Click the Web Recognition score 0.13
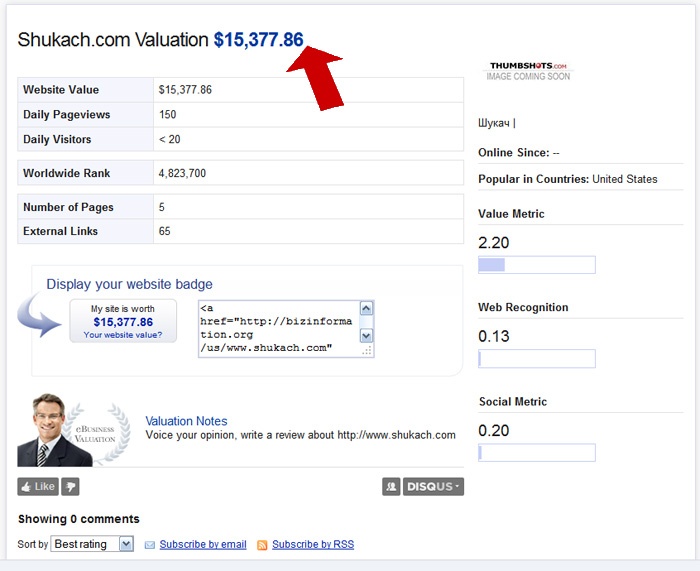The image size is (700, 571). coord(493,336)
